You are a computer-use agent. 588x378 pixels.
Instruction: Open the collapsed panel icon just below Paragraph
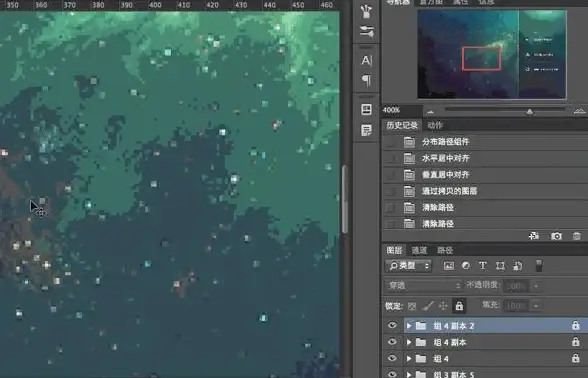click(366, 110)
